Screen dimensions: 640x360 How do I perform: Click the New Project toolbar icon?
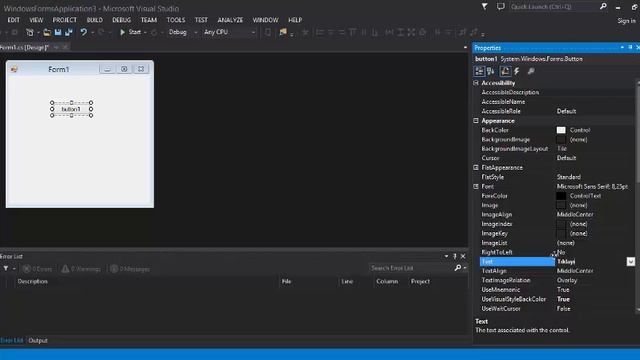pyautogui.click(x=30, y=32)
